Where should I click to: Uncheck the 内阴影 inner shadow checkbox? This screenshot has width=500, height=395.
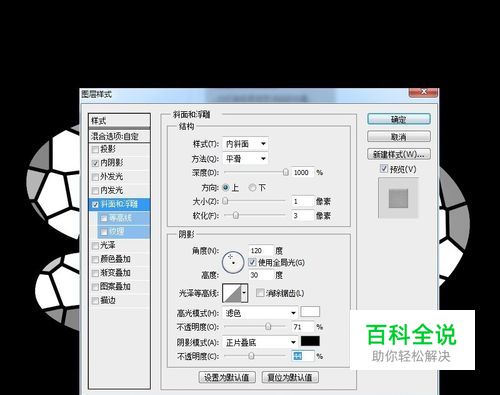pos(95,163)
